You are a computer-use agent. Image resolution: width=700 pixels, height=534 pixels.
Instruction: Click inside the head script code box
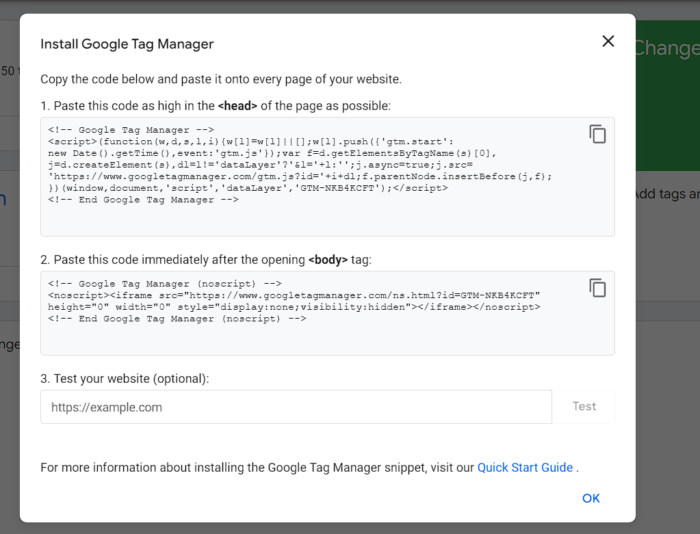pyautogui.click(x=327, y=177)
